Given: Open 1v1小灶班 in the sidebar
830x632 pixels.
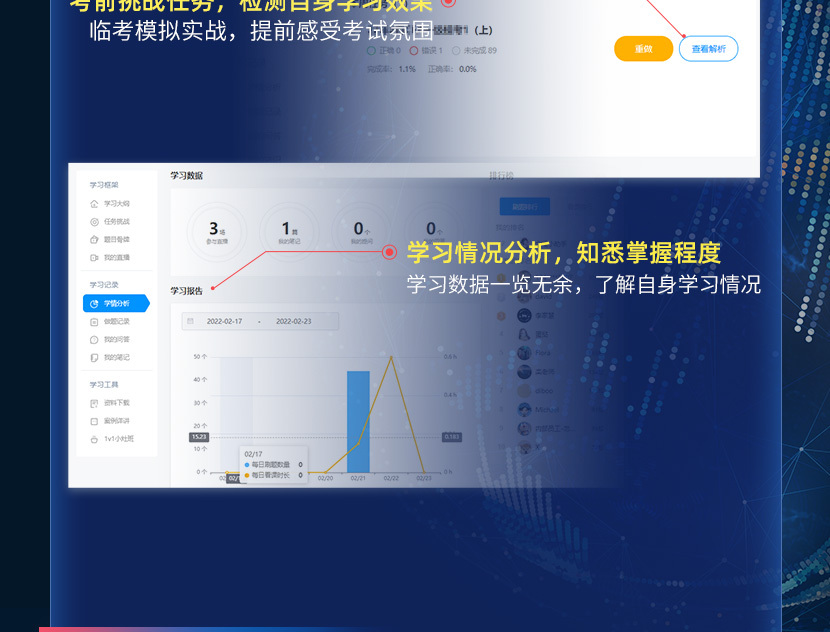Looking at the screenshot, I should (x=112, y=439).
